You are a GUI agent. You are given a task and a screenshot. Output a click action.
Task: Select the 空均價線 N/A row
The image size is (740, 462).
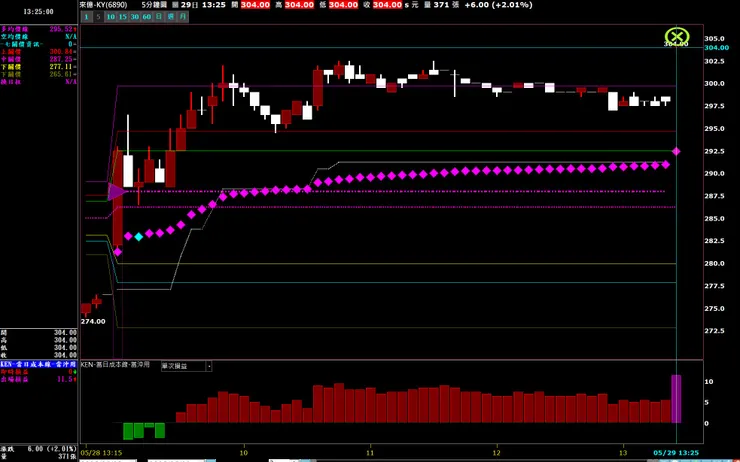(39, 36)
